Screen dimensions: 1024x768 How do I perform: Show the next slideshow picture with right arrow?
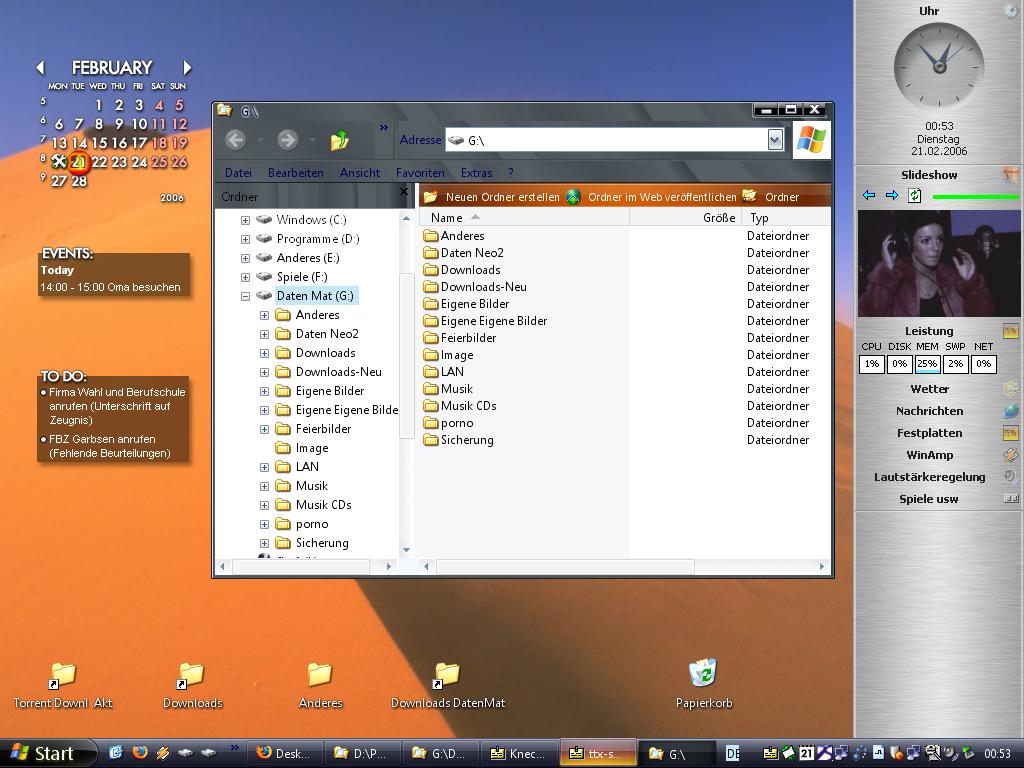click(891, 196)
